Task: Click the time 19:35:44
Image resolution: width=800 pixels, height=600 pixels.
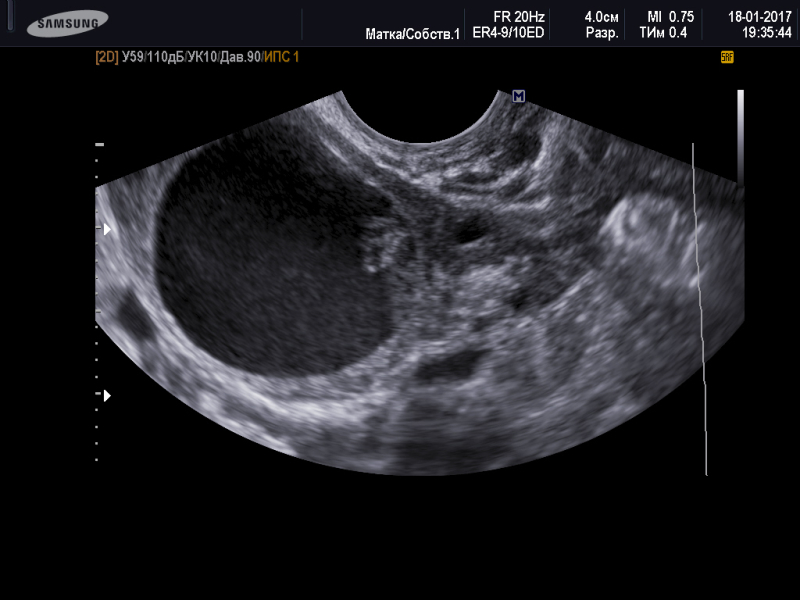Action: (x=766, y=33)
